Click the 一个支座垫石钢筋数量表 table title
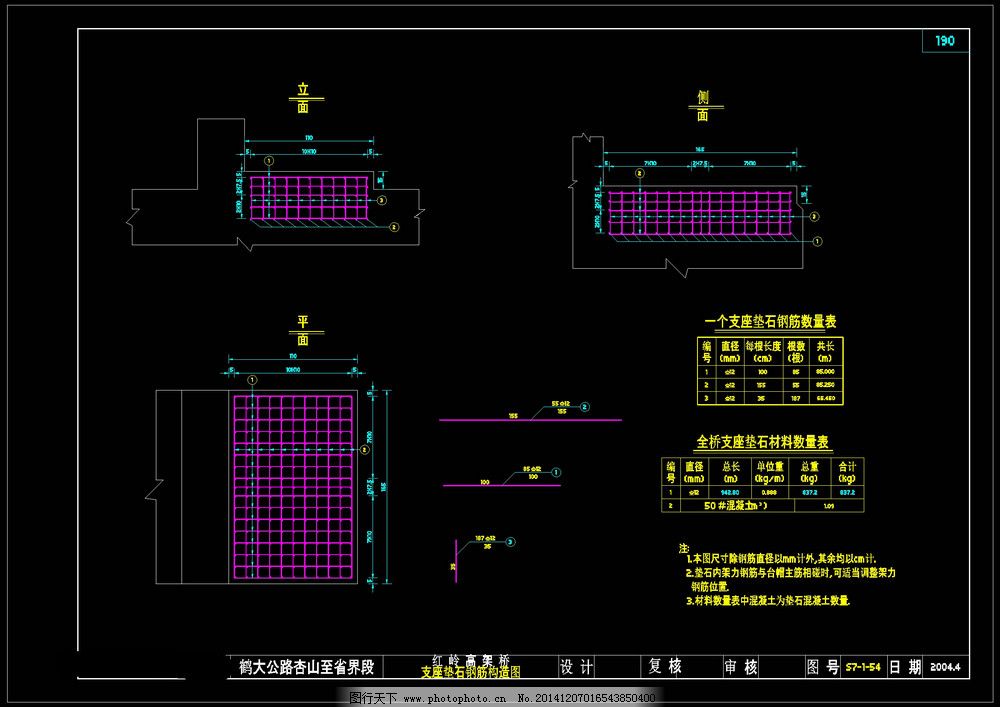Viewport: 1000px width, 707px height. (x=770, y=322)
